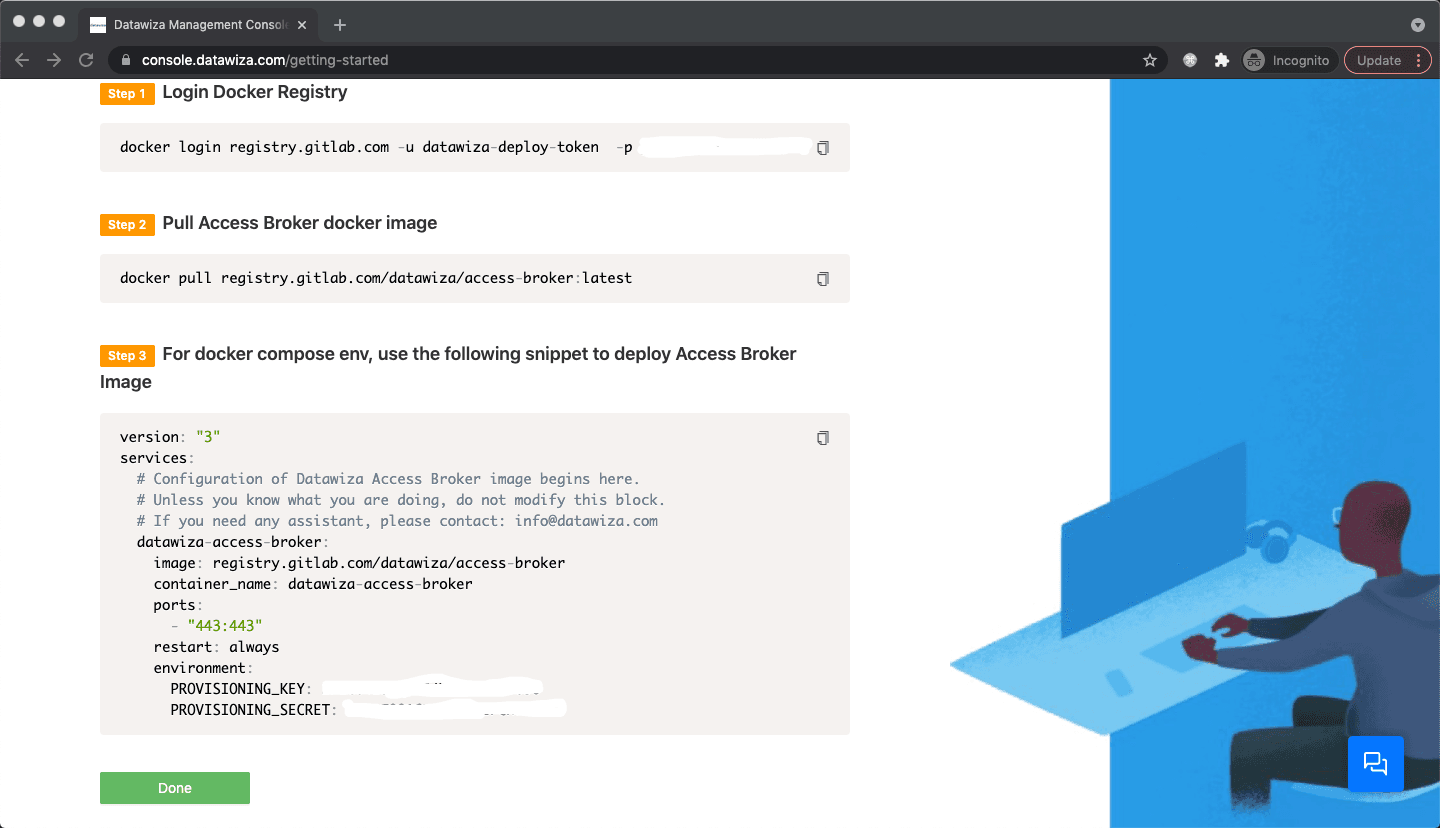
Task: Go forward in browser history
Action: pos(54,60)
